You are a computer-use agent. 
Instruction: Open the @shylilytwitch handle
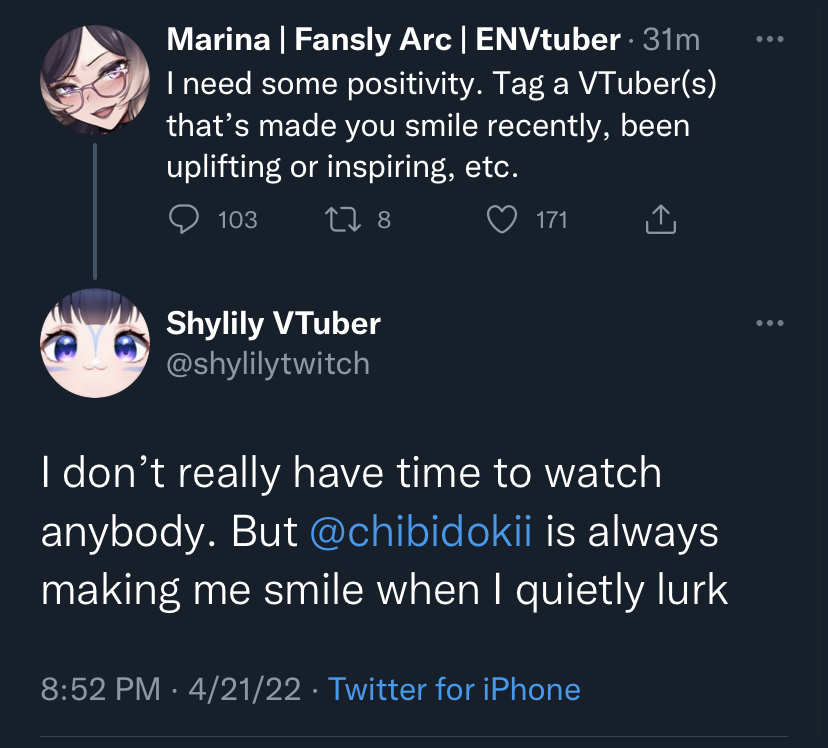267,362
